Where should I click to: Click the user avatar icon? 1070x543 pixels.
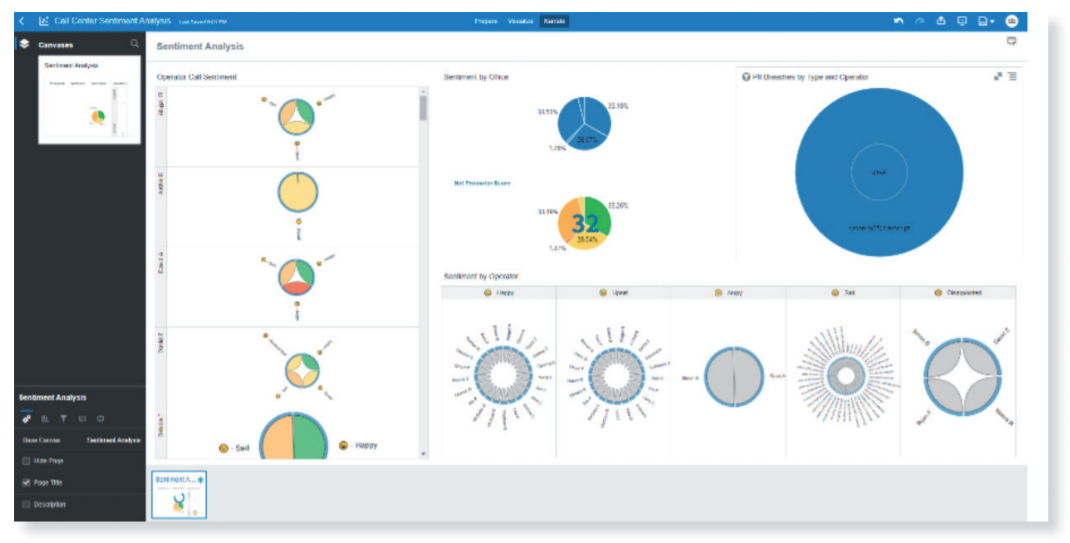pos(1011,21)
